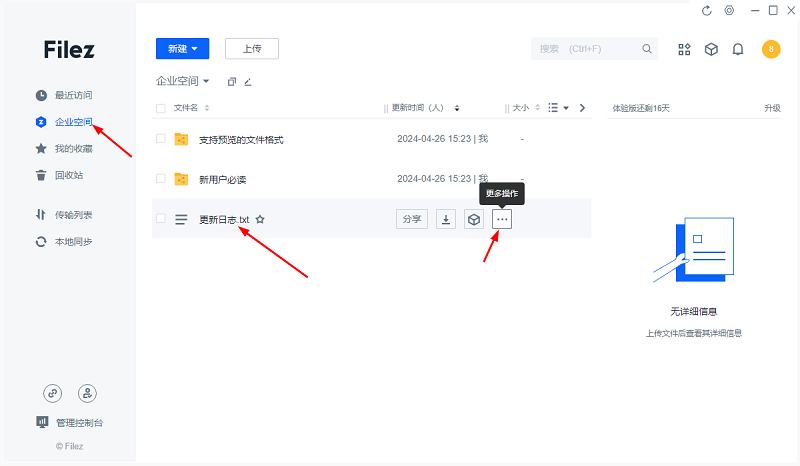Select 企业空间 in the sidebar
The width and height of the screenshot is (800, 466).
[x=64, y=121]
